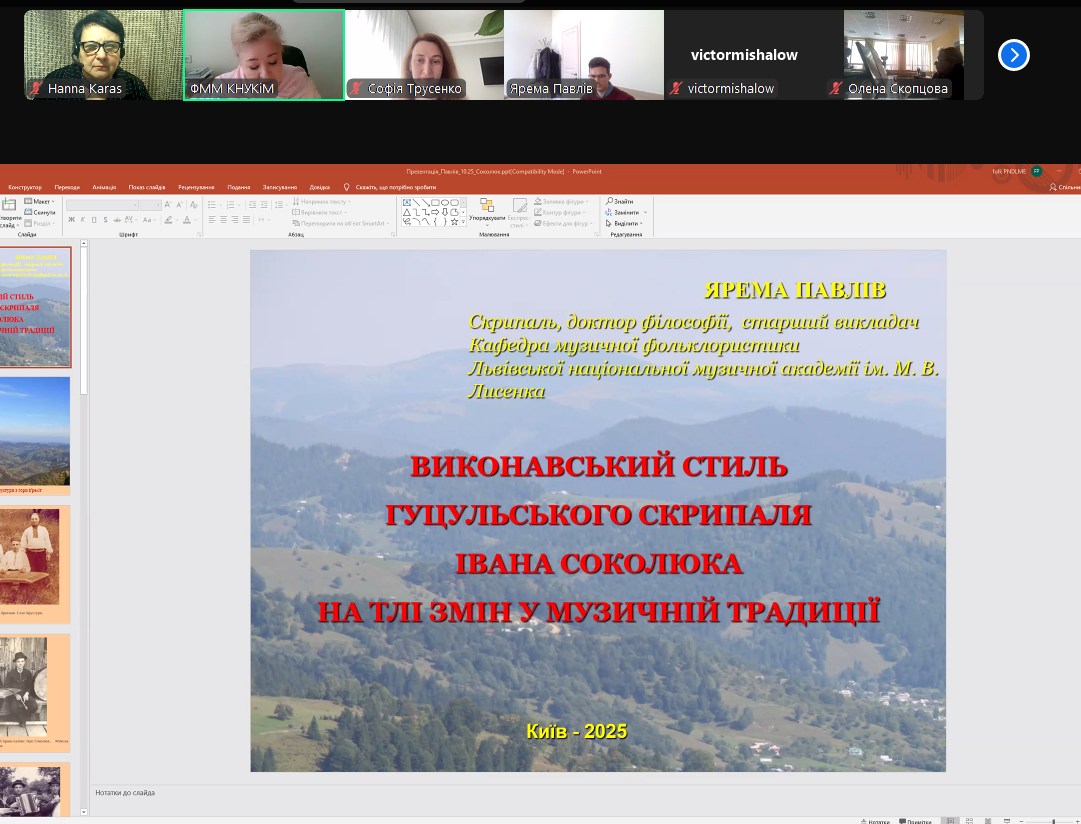Screen dimensions: 1081x824
Task: Open the Записування ribbon tab
Action: [279, 187]
